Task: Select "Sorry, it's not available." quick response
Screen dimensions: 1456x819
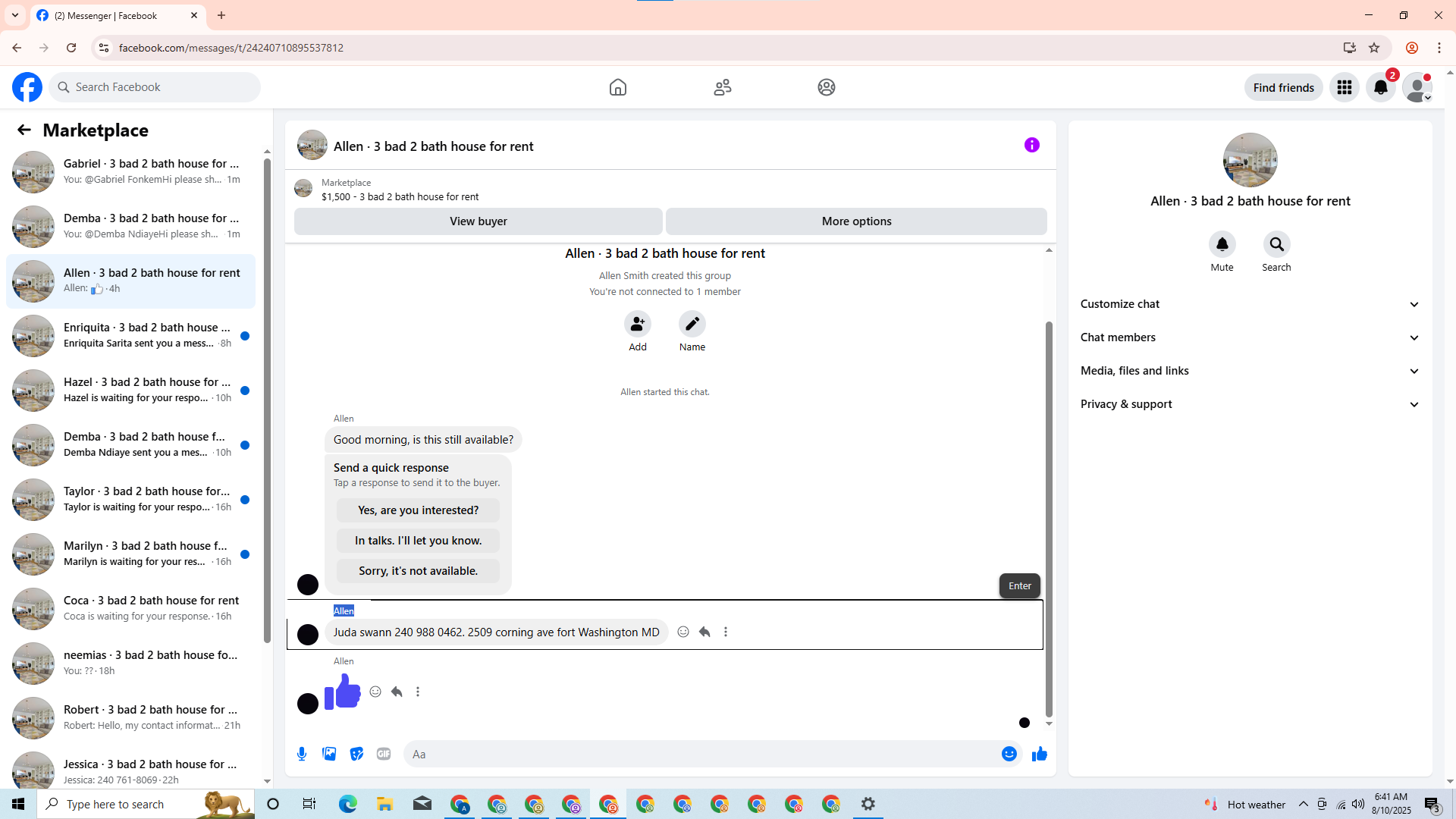Action: 418,571
